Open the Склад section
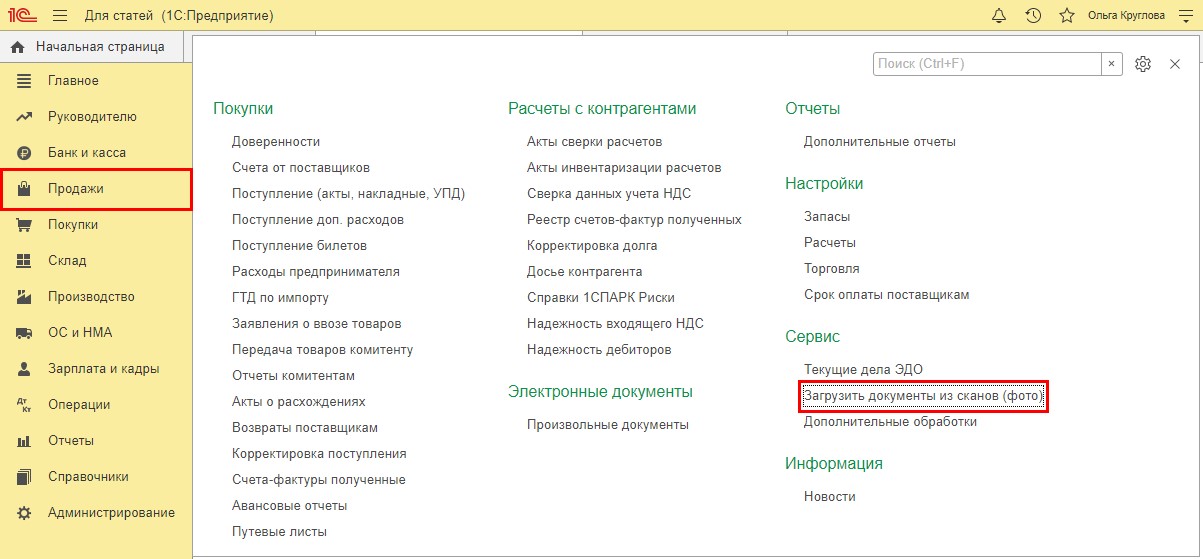This screenshot has width=1203, height=559. pos(67,261)
